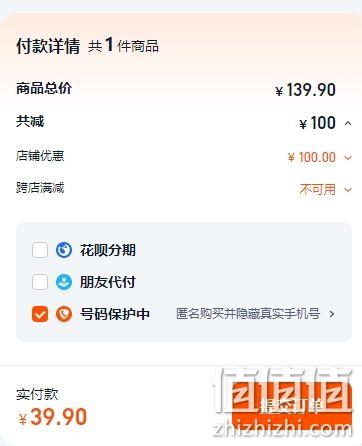Click the ¥100.00 store discount amount
Image resolution: width=362 pixels, height=446 pixels.
tap(312, 157)
